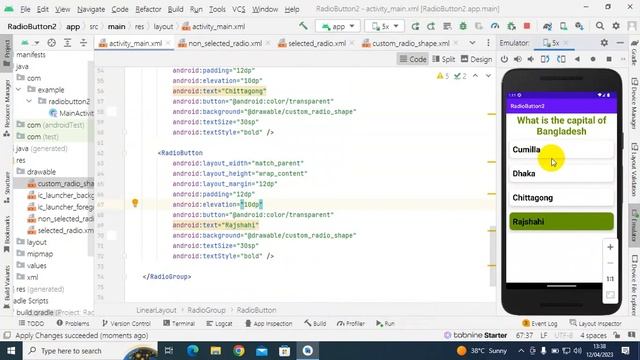This screenshot has height=360, width=640.
Task: Select selected_radio.xml in the project tree
Action: [x=61, y=231]
